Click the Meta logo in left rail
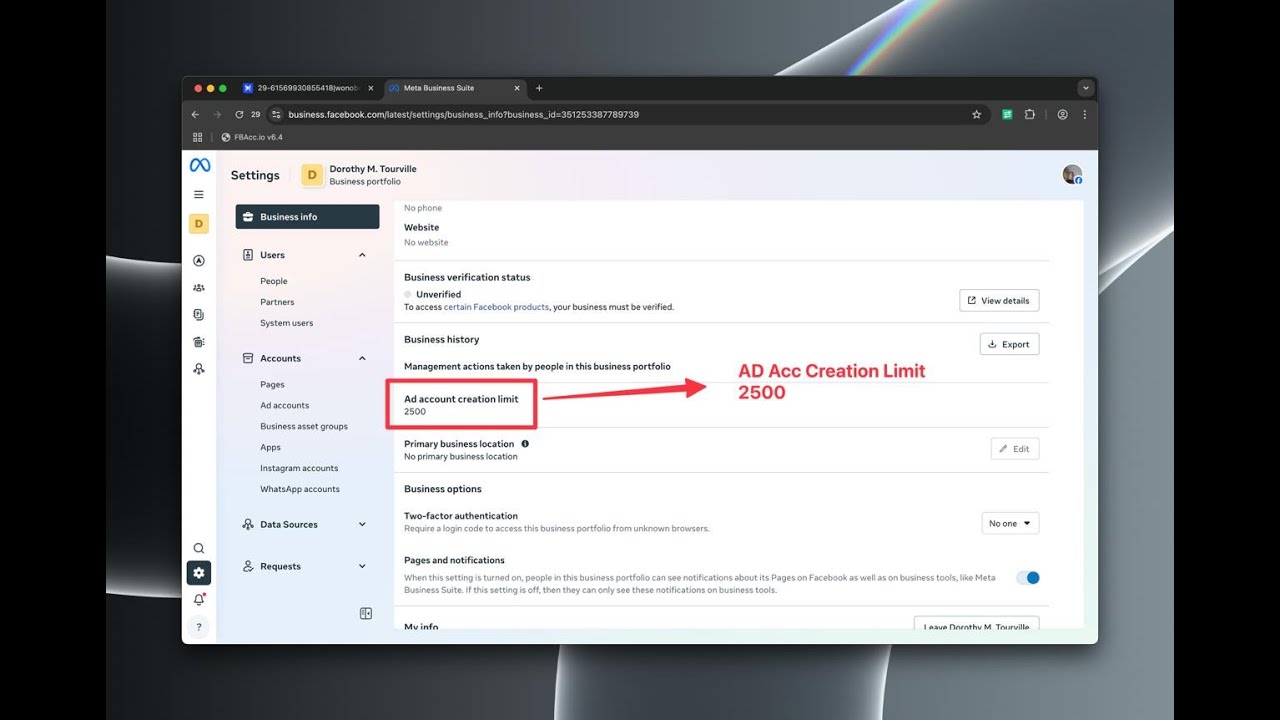Image resolution: width=1280 pixels, height=720 pixels. (199, 166)
